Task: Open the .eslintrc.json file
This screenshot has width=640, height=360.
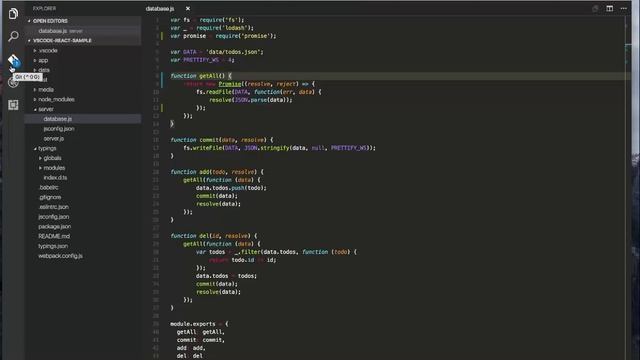Action: [53, 207]
